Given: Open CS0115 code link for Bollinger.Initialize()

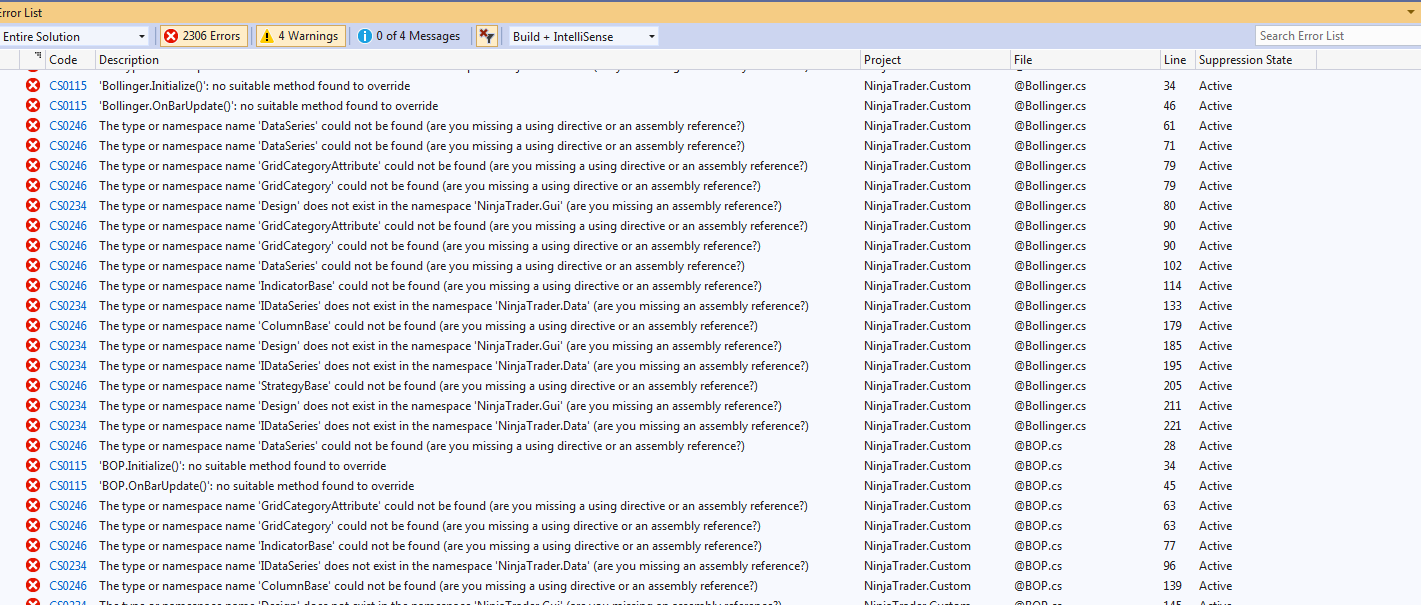Looking at the screenshot, I should tap(68, 86).
